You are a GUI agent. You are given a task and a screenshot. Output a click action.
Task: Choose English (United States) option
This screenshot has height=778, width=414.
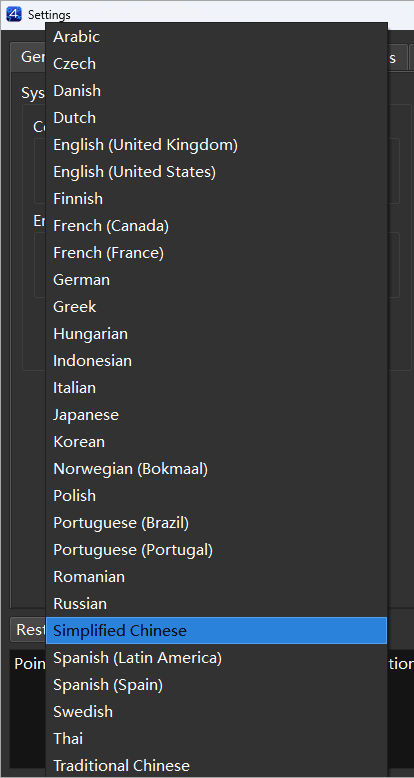216,172
